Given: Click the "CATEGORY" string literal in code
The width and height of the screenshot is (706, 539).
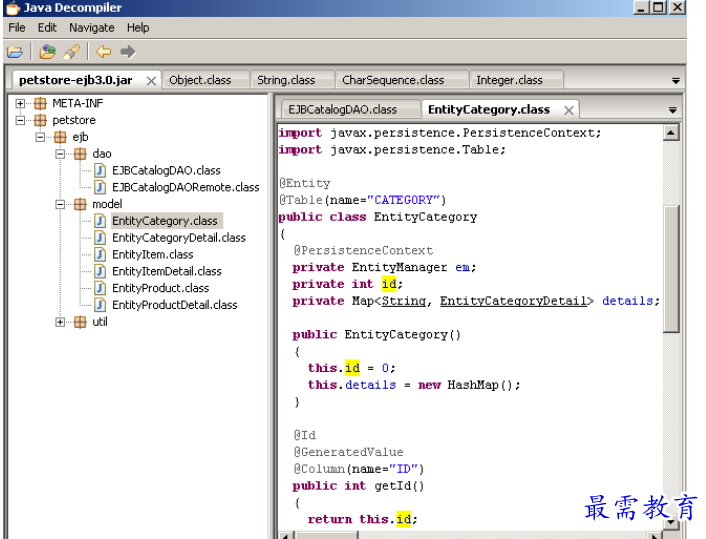Looking at the screenshot, I should click(x=403, y=200).
